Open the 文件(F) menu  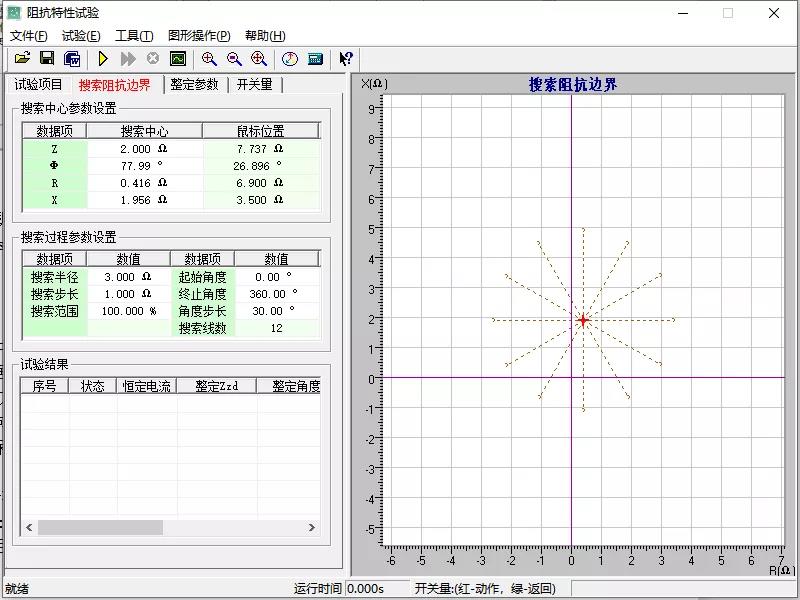click(28, 36)
